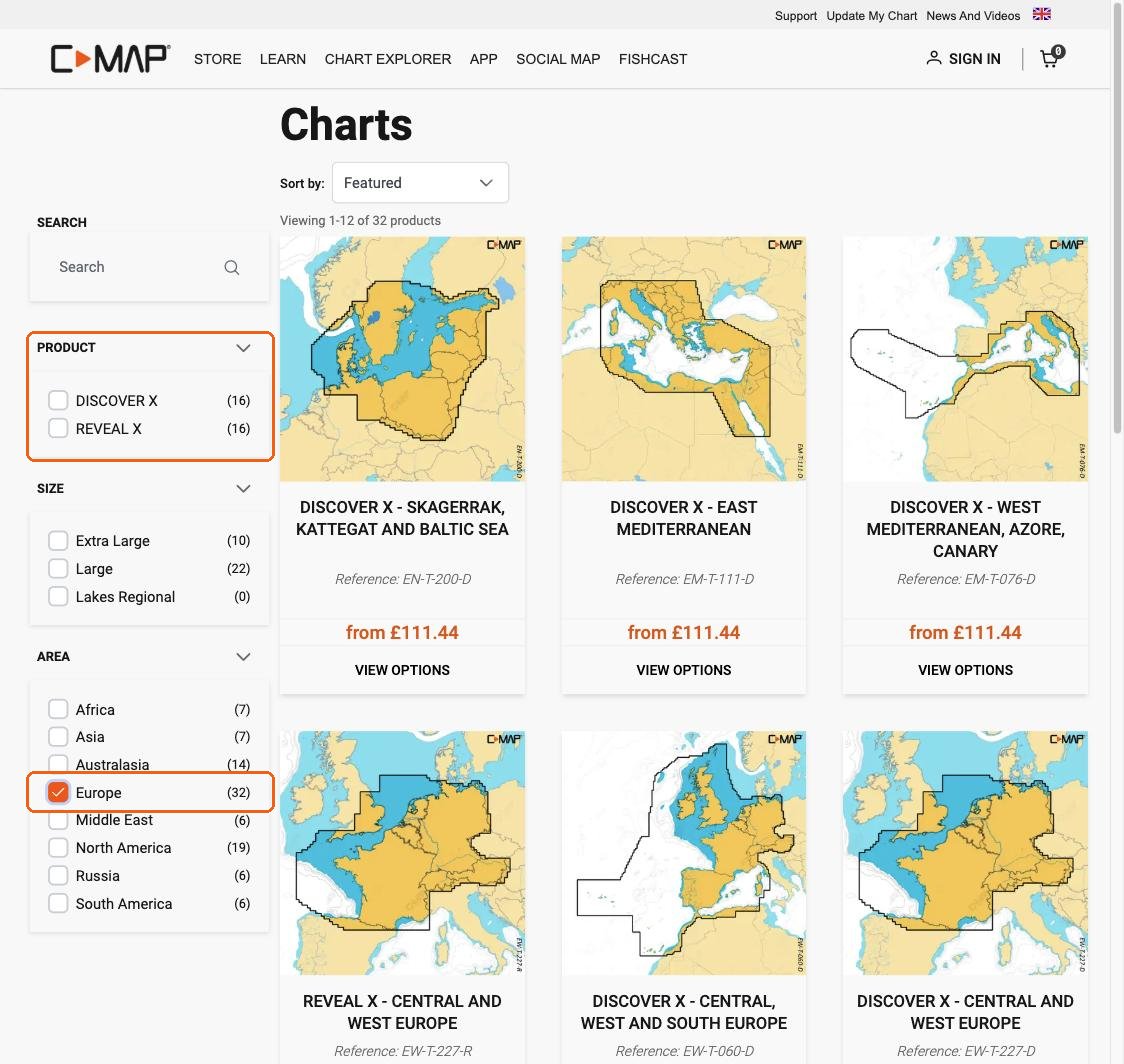
Task: Open News And Videos link
Action: pos(973,16)
